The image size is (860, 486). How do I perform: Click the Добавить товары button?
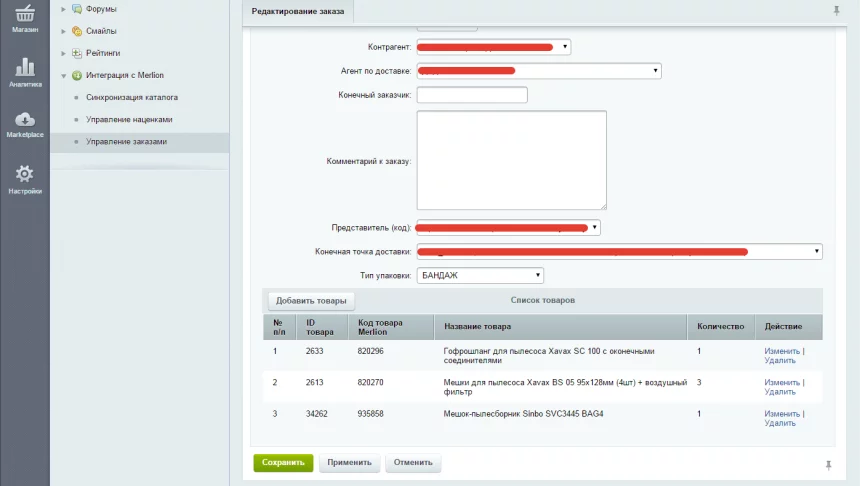coord(311,301)
